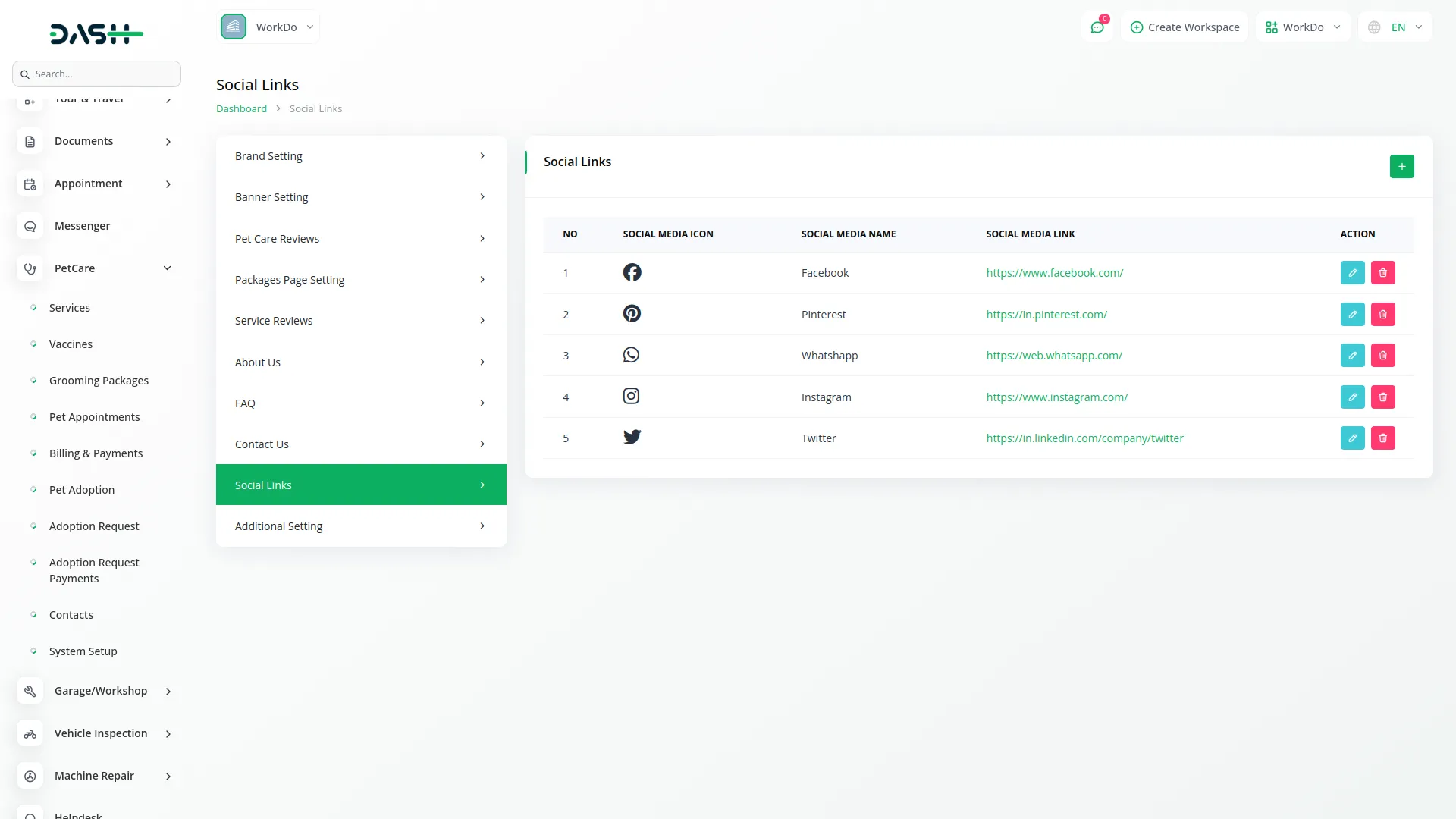Image resolution: width=1456 pixels, height=819 pixels.
Task: Open the WorkDo workspace dropdown at top left
Action: point(268,27)
